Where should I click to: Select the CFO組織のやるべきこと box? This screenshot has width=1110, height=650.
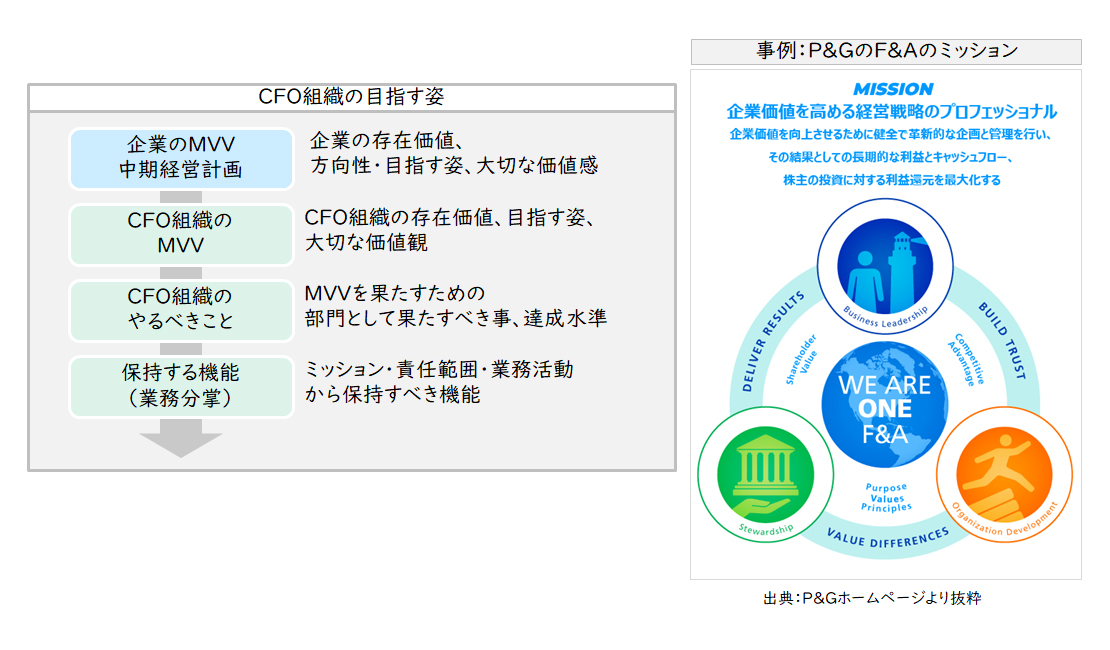click(181, 310)
